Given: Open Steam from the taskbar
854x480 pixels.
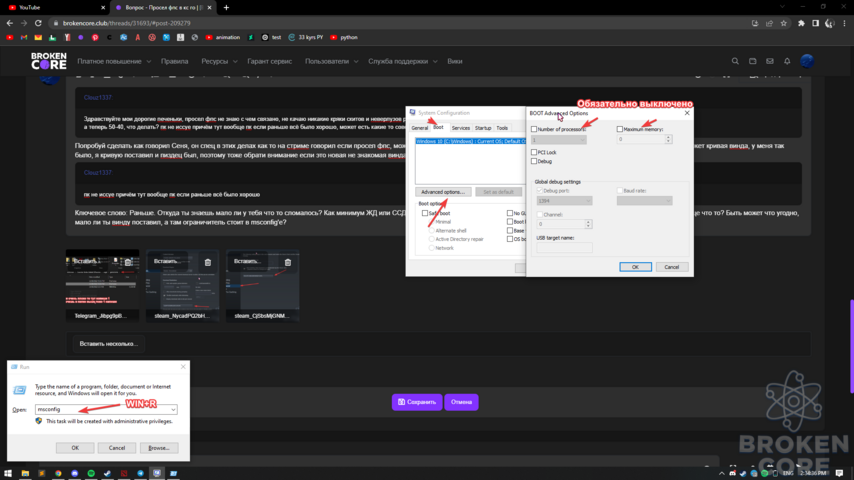Looking at the screenshot, I should (107, 473).
